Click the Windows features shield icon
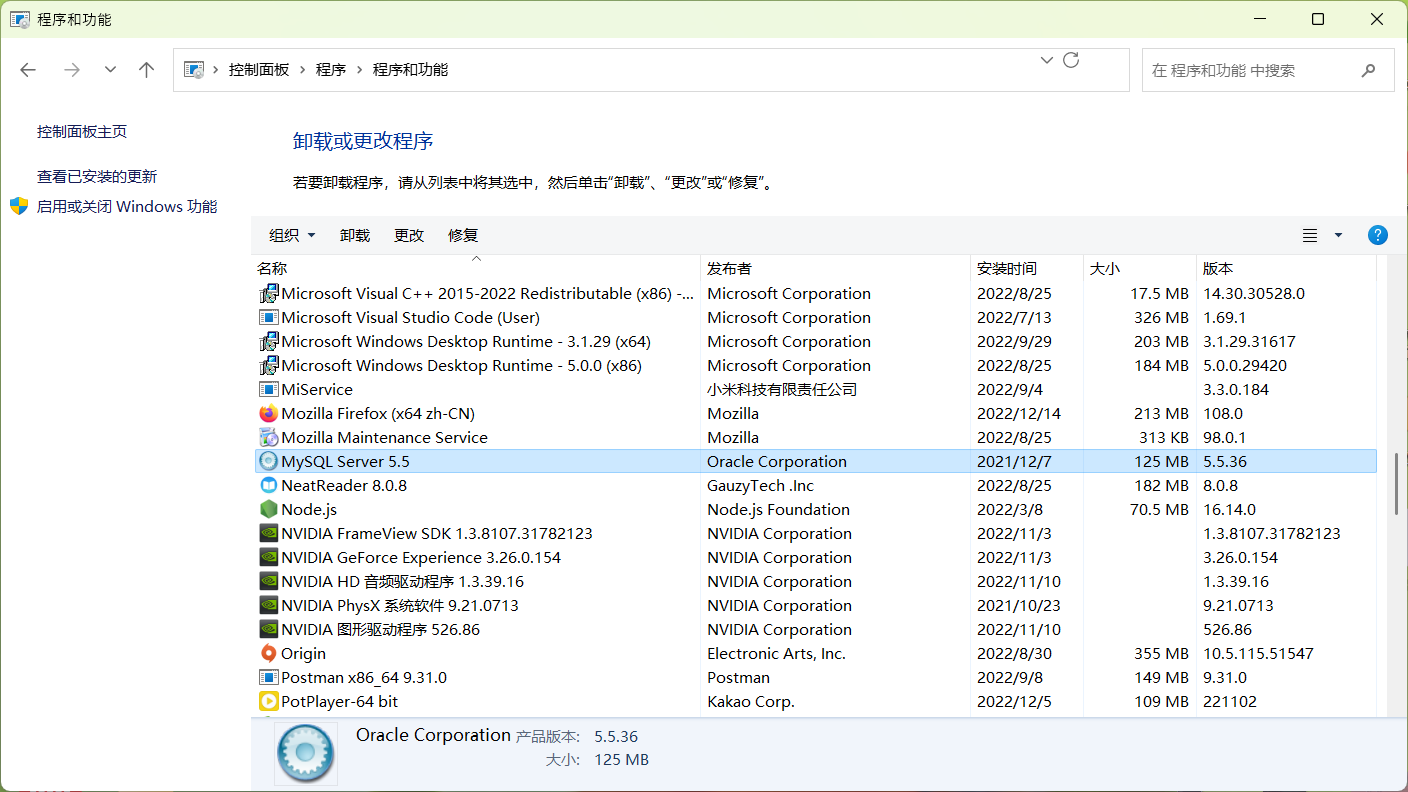Screen dimensions: 1408x792 [x=19, y=206]
